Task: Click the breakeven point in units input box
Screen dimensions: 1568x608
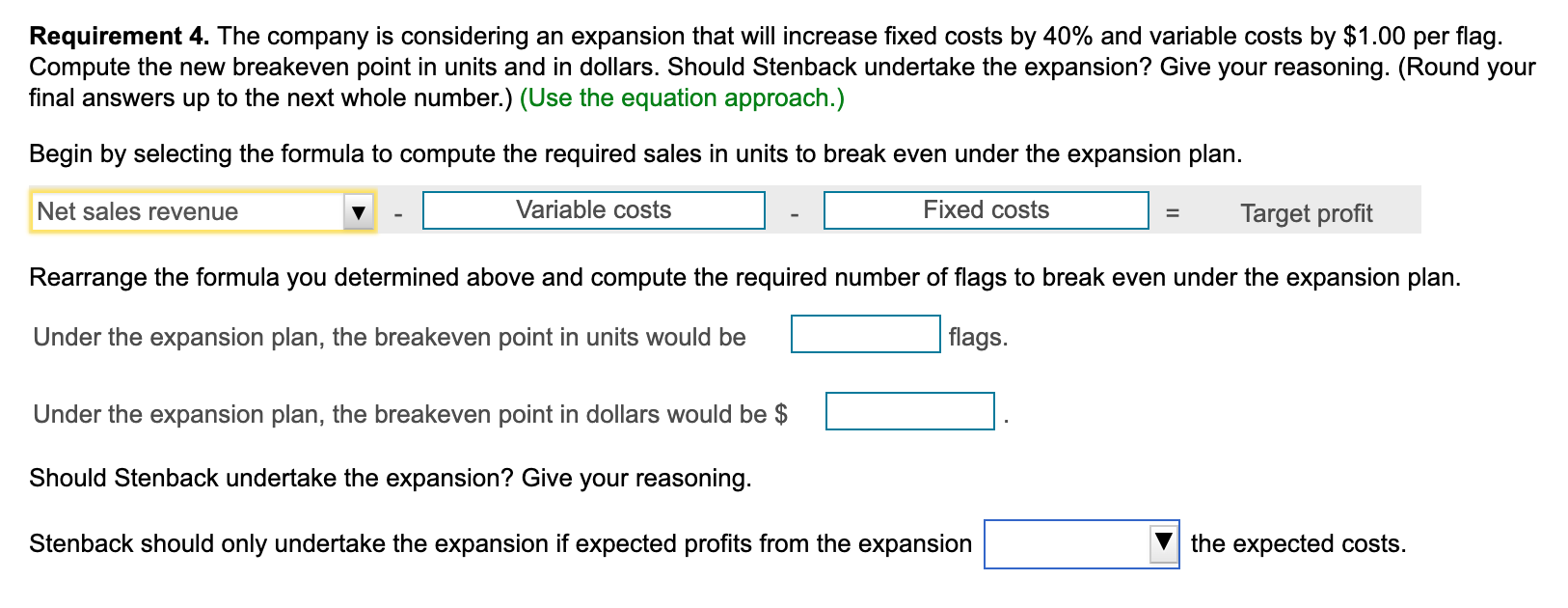Action: pos(865,334)
